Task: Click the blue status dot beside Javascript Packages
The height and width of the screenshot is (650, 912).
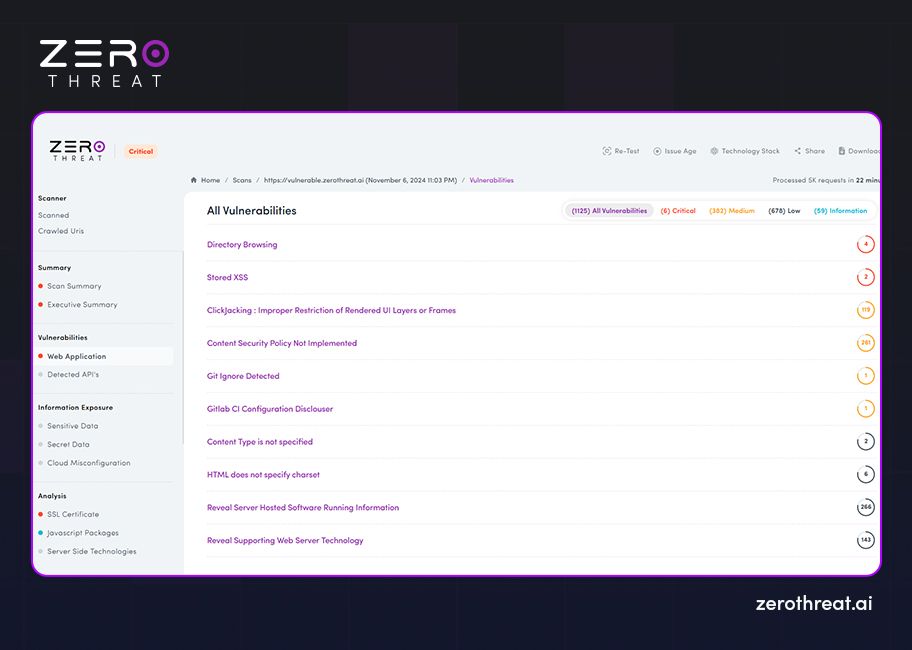Action: pyautogui.click(x=40, y=533)
